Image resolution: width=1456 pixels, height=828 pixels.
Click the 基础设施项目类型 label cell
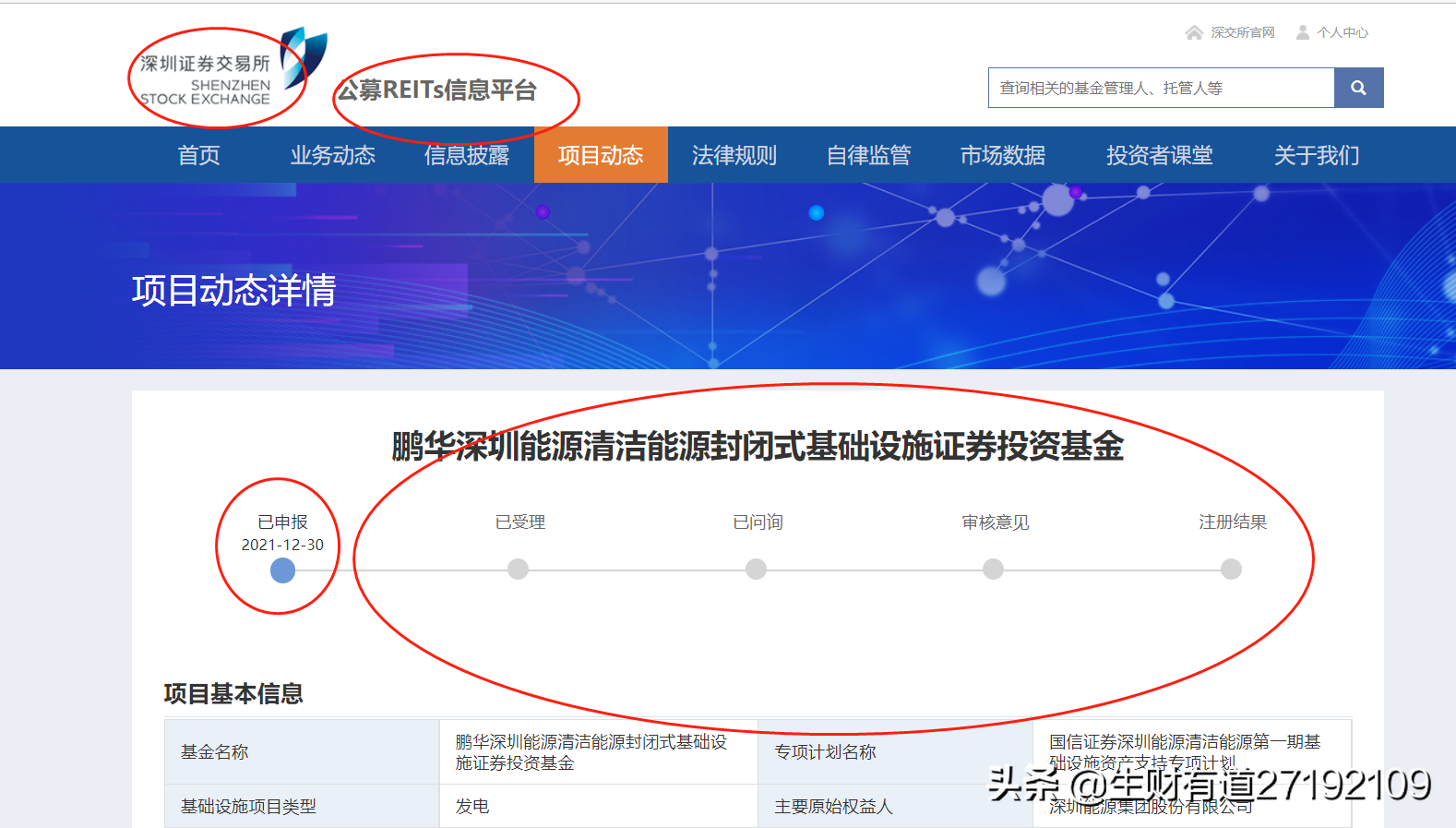[x=302, y=806]
